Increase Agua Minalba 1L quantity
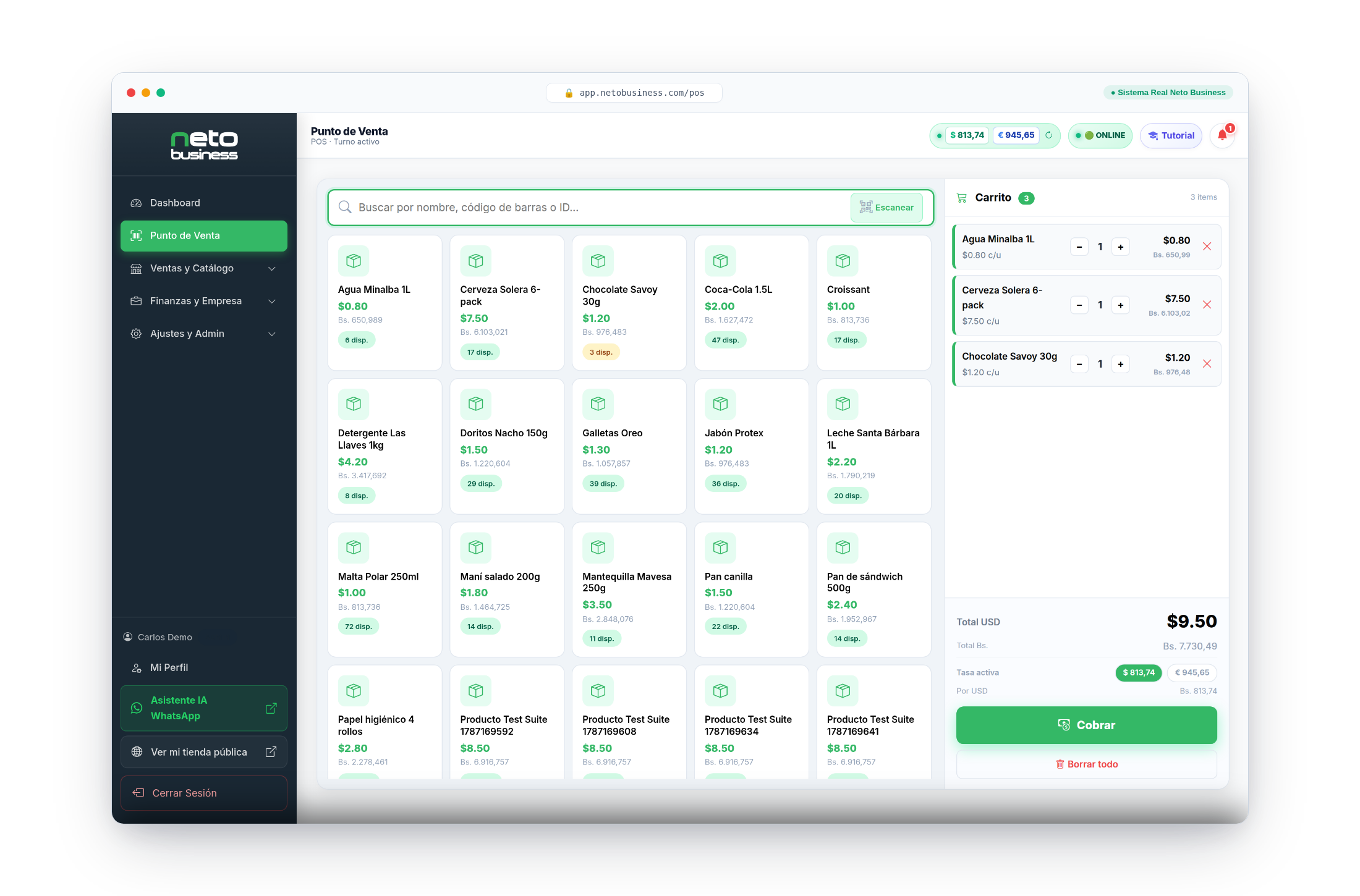The image size is (1360, 896). 1120,247
